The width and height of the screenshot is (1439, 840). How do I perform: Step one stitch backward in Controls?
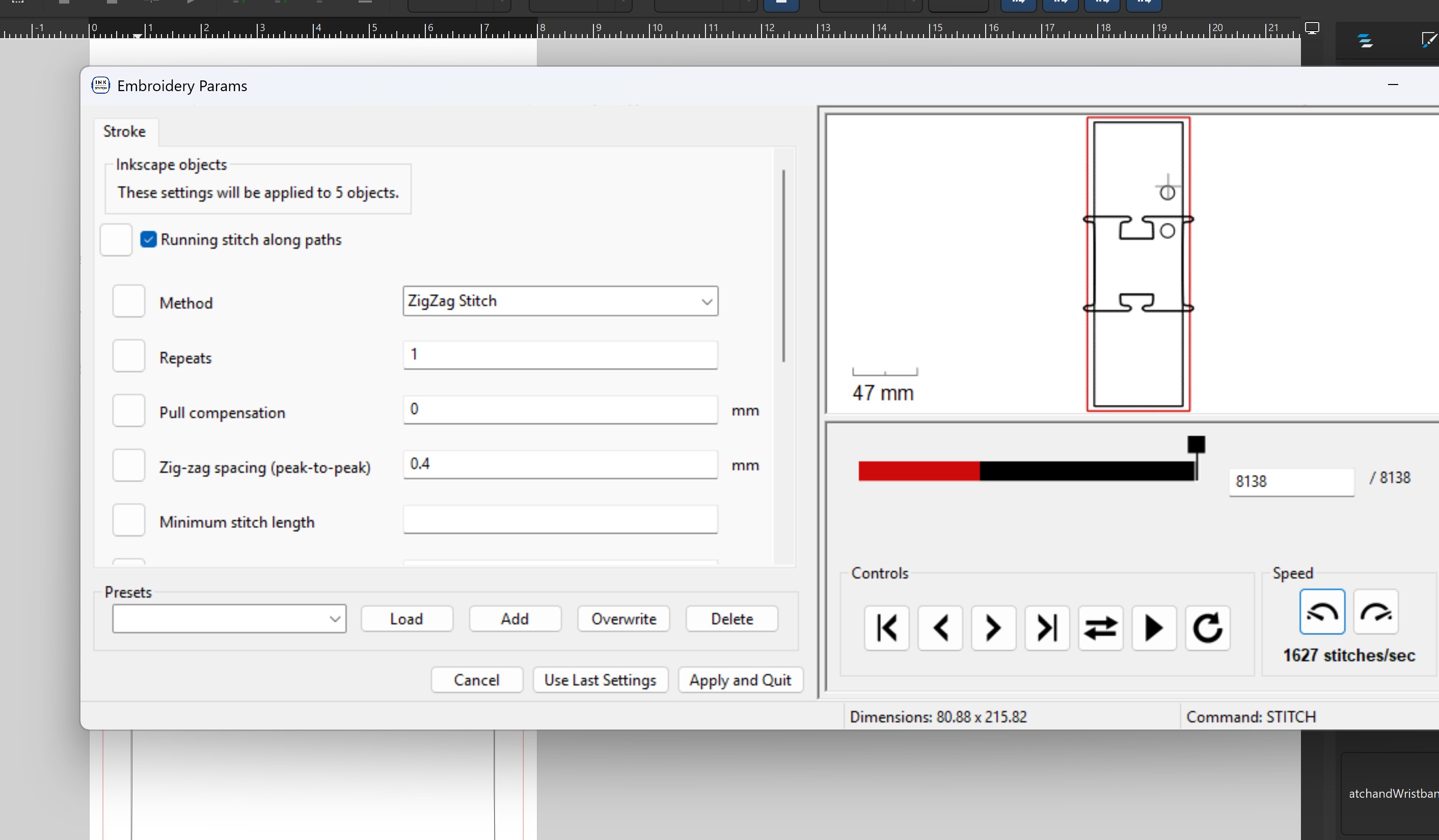point(940,628)
